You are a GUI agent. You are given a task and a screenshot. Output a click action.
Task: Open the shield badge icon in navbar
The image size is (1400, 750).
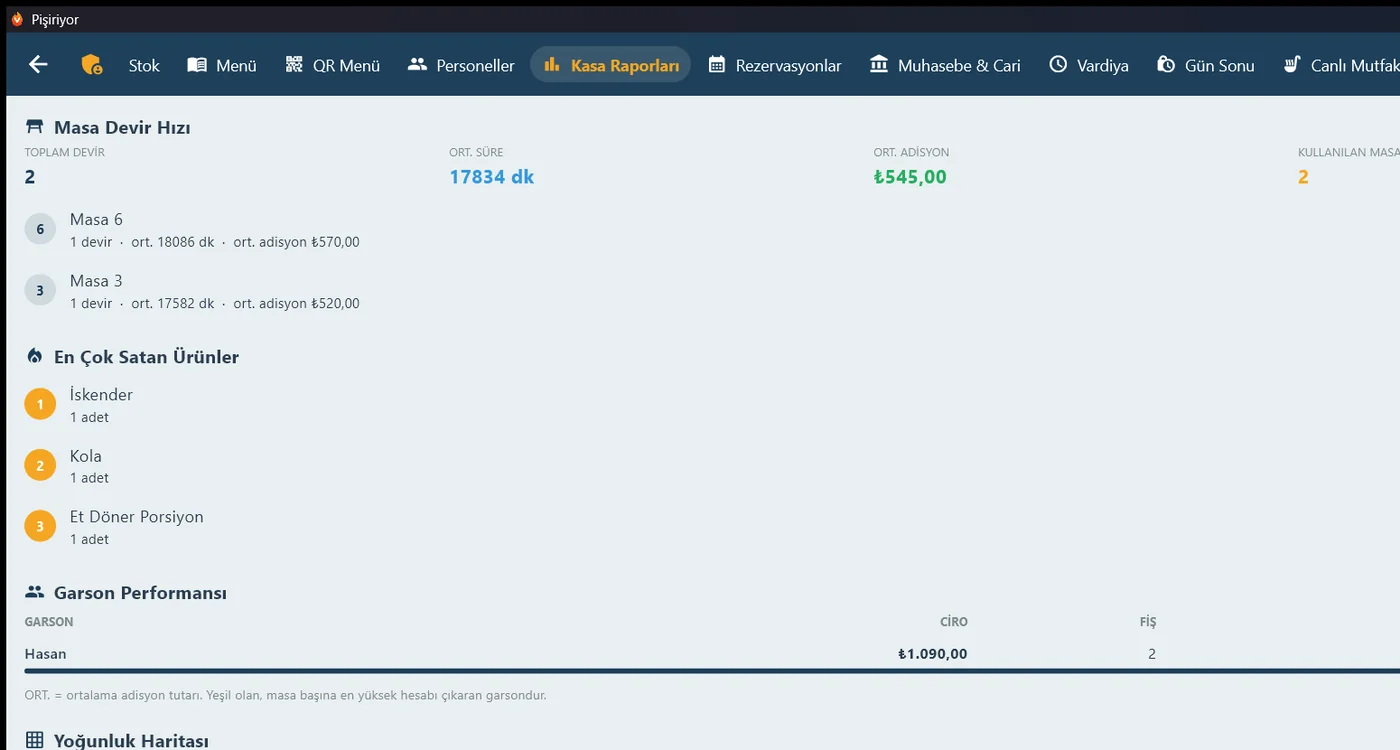click(x=91, y=65)
